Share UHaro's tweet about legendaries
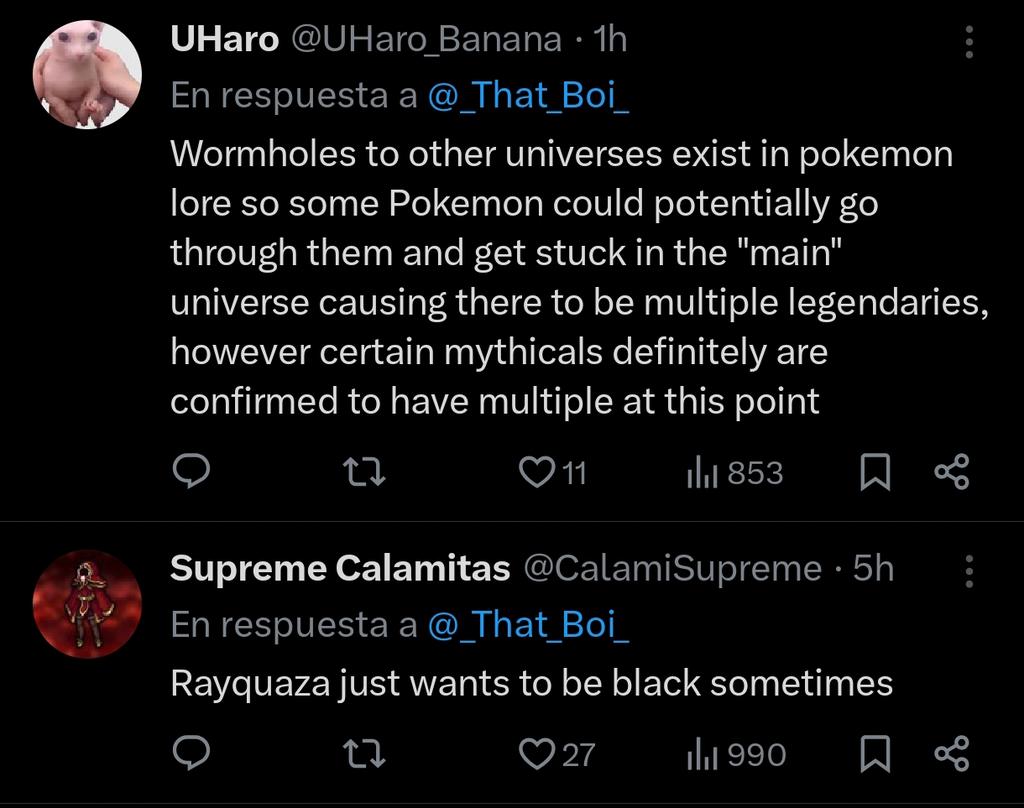The height and width of the screenshot is (808, 1024). click(952, 472)
